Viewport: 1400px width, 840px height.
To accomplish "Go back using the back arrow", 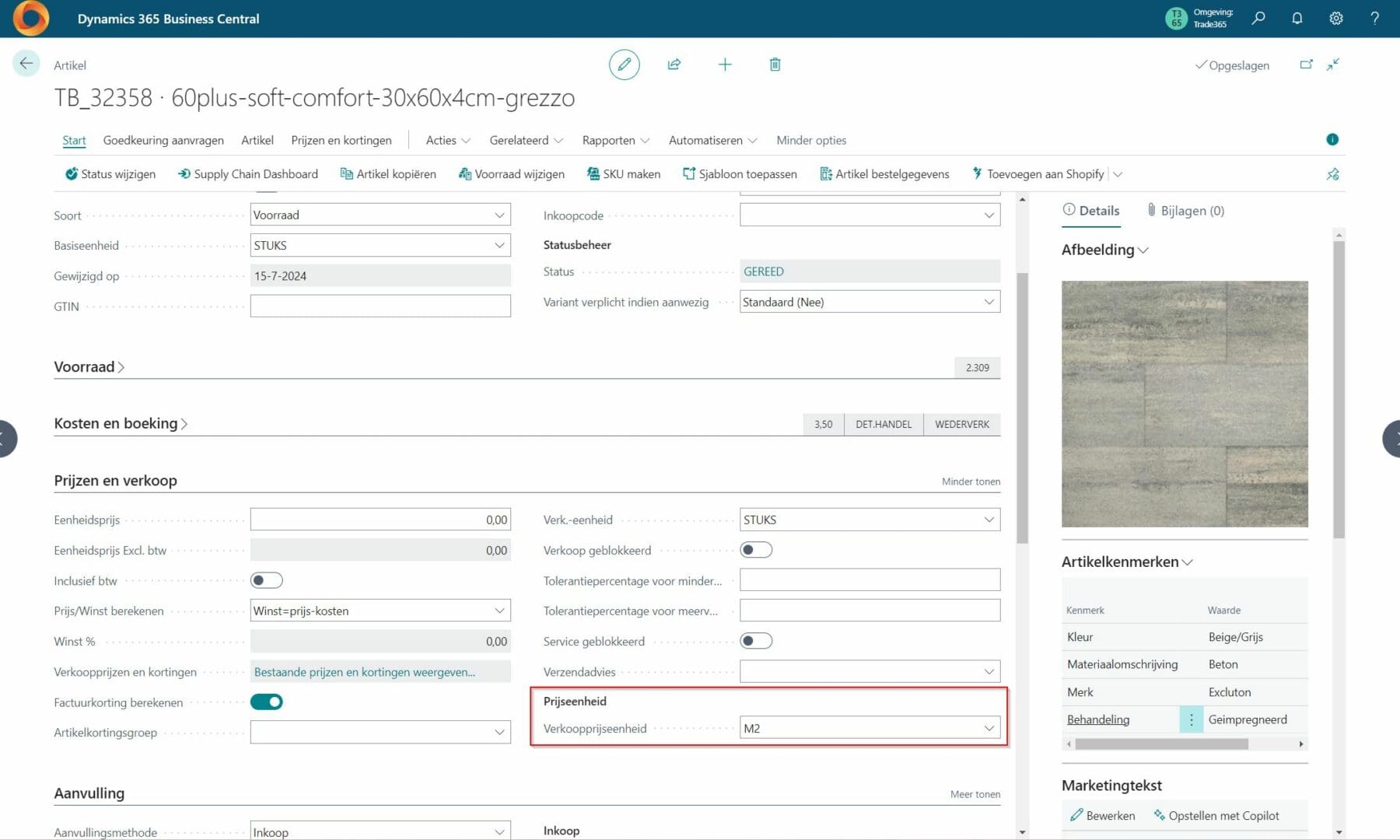I will pyautogui.click(x=26, y=64).
